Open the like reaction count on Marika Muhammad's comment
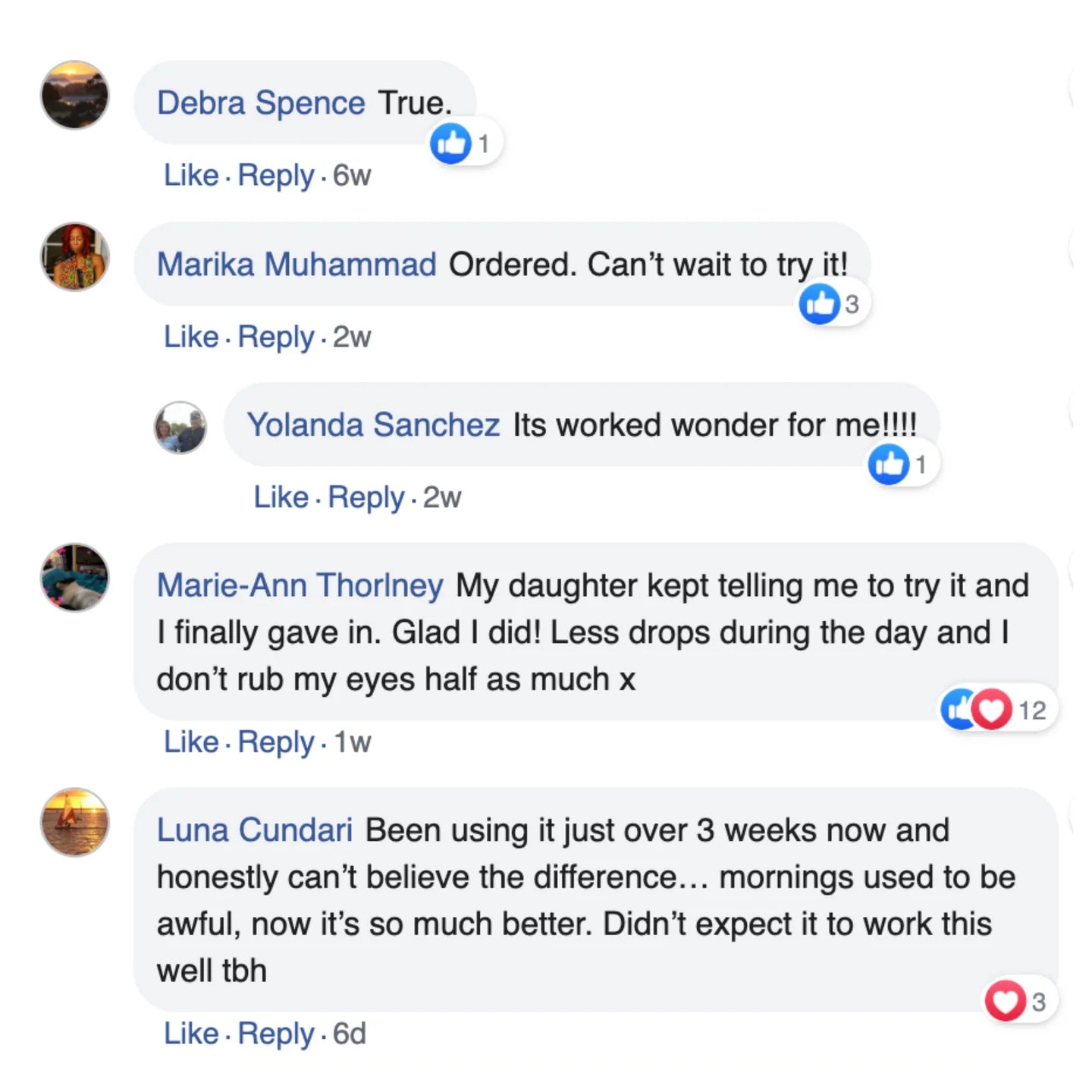1092x1092 pixels. click(x=852, y=304)
